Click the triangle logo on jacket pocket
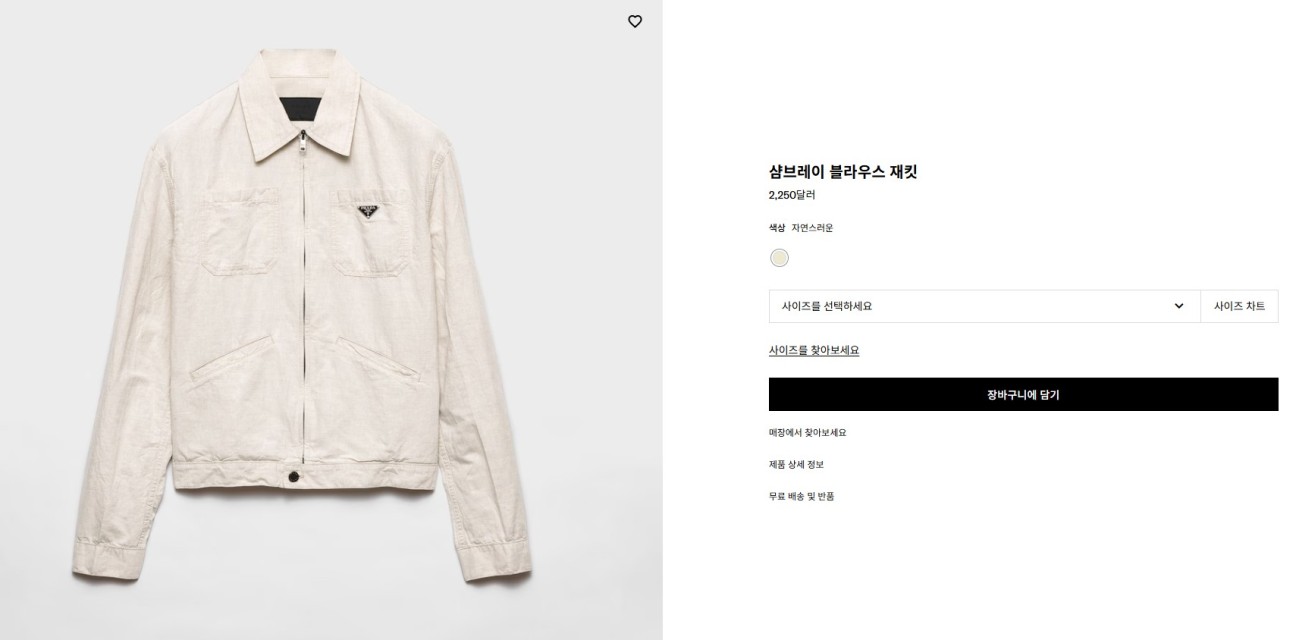 pos(369,212)
